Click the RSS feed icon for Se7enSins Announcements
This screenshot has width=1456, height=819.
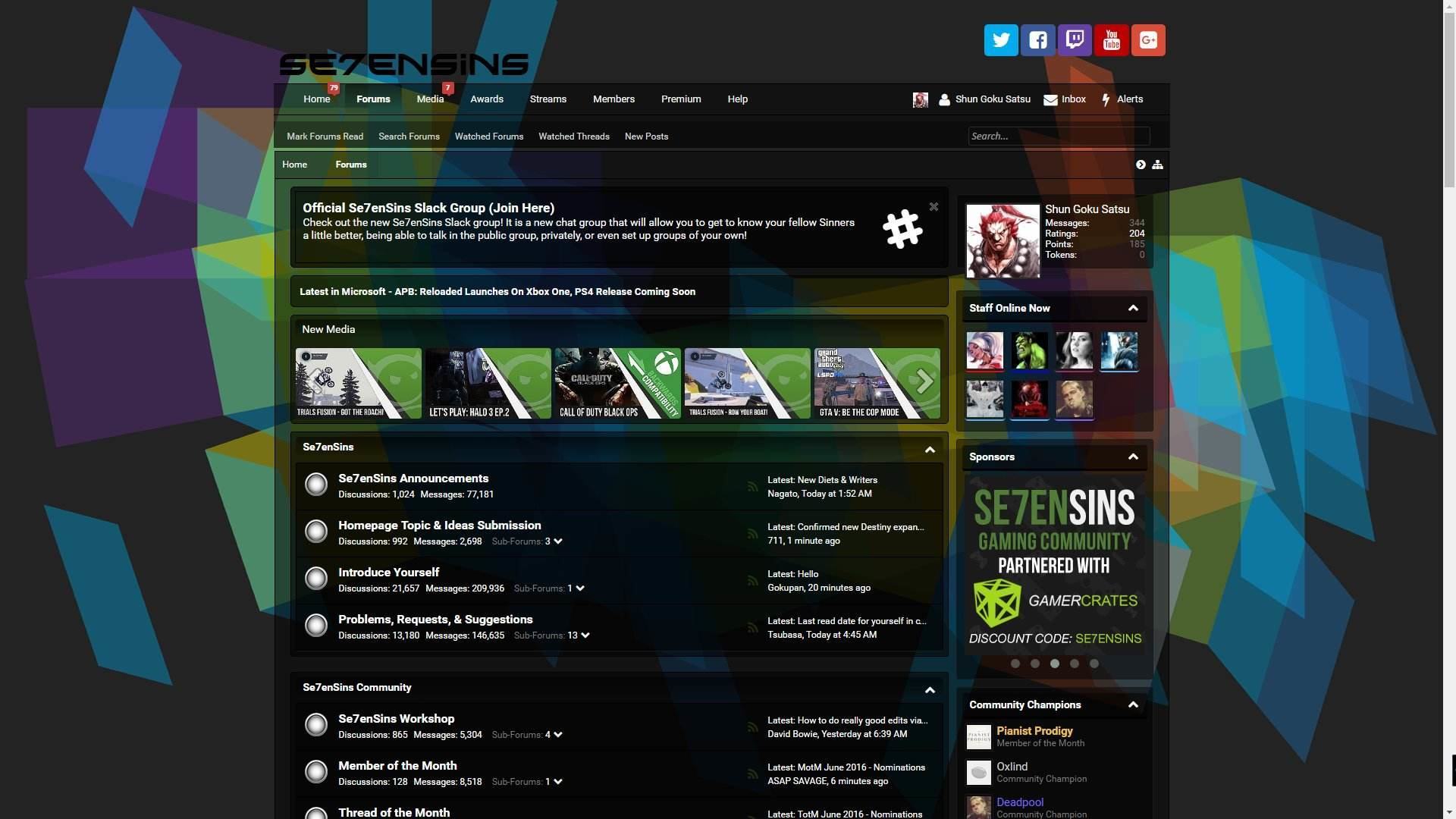tap(752, 487)
